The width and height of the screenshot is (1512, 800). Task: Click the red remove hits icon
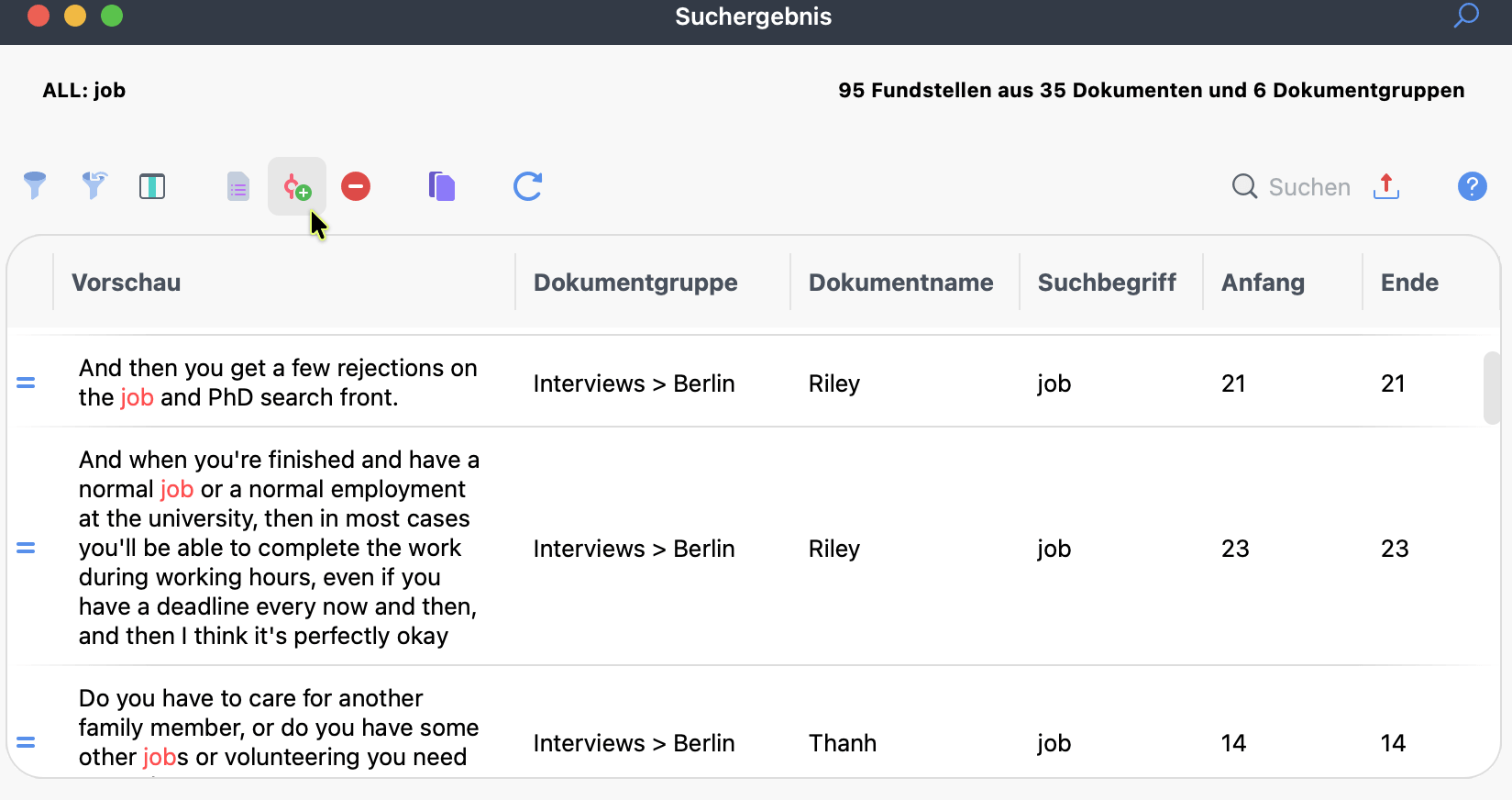click(x=356, y=186)
